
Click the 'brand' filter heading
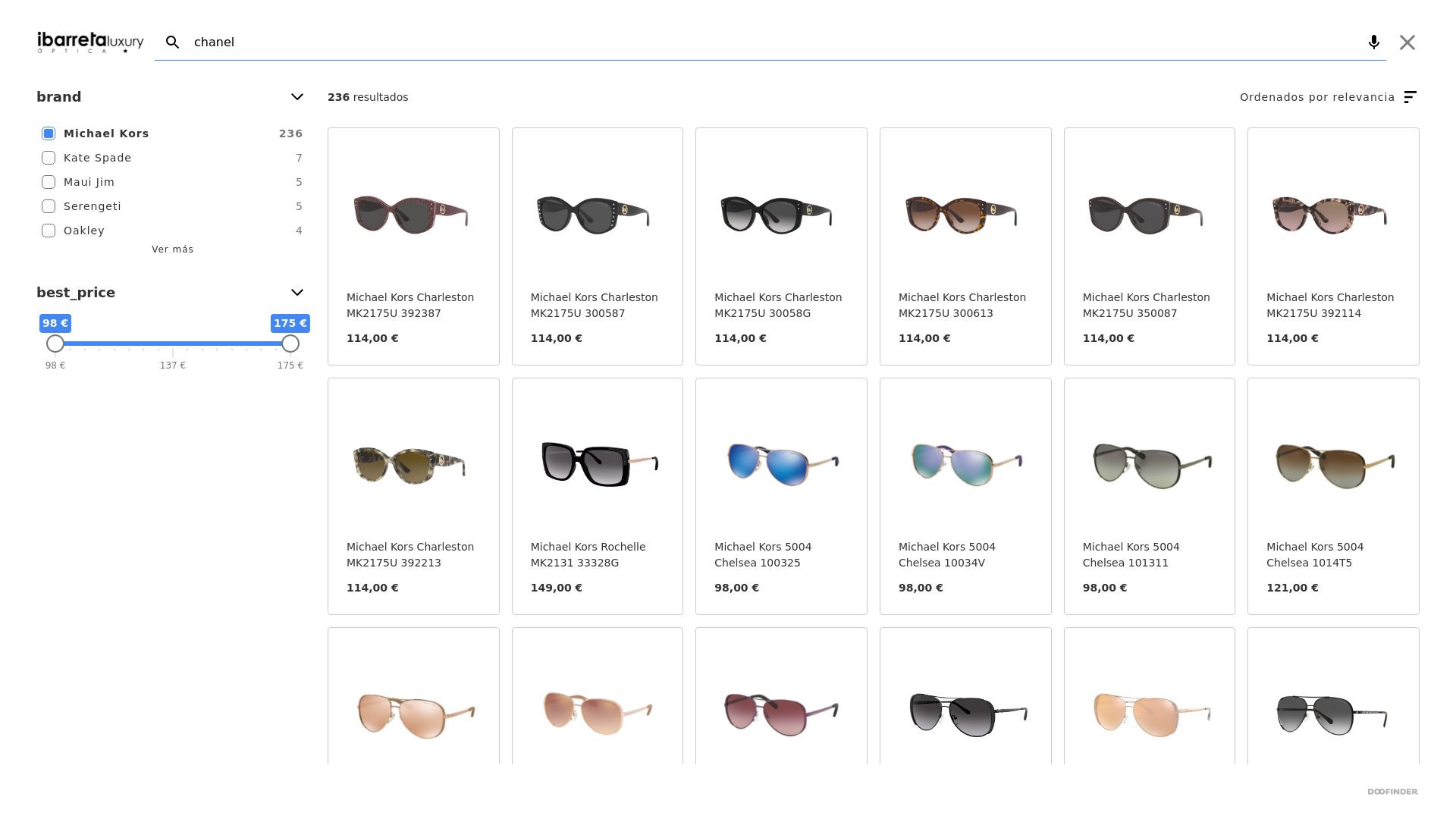point(59,97)
